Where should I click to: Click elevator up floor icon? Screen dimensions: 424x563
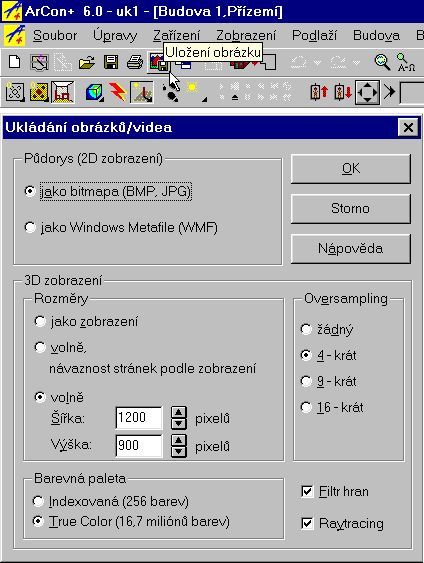point(319,92)
